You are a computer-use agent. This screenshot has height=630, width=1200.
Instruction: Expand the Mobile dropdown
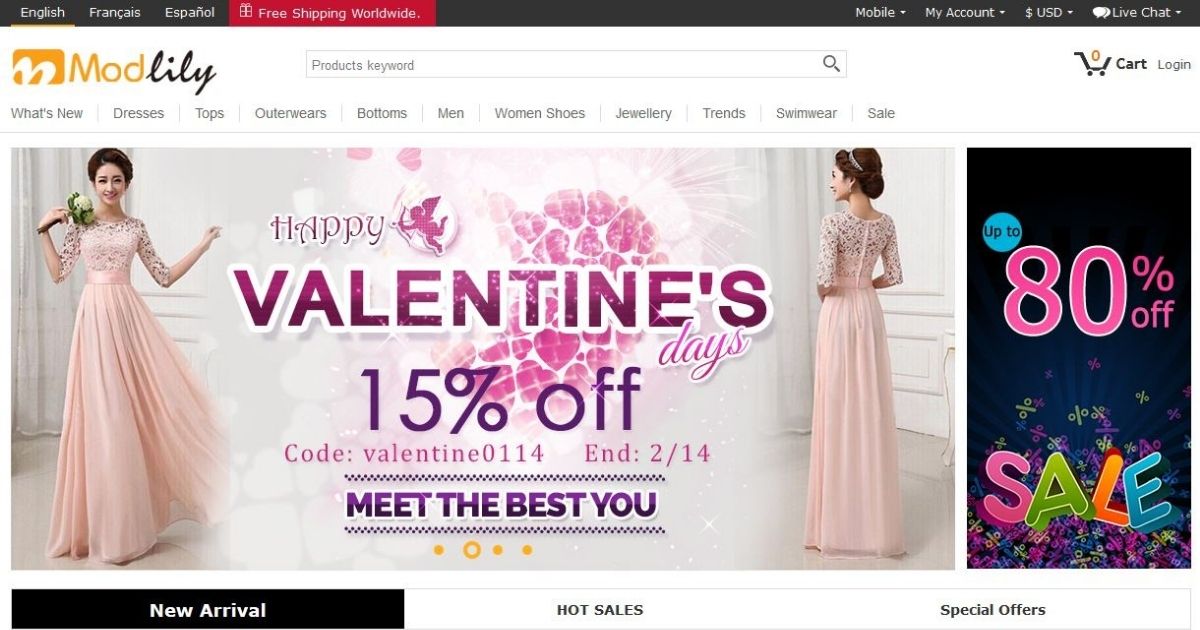click(x=880, y=13)
